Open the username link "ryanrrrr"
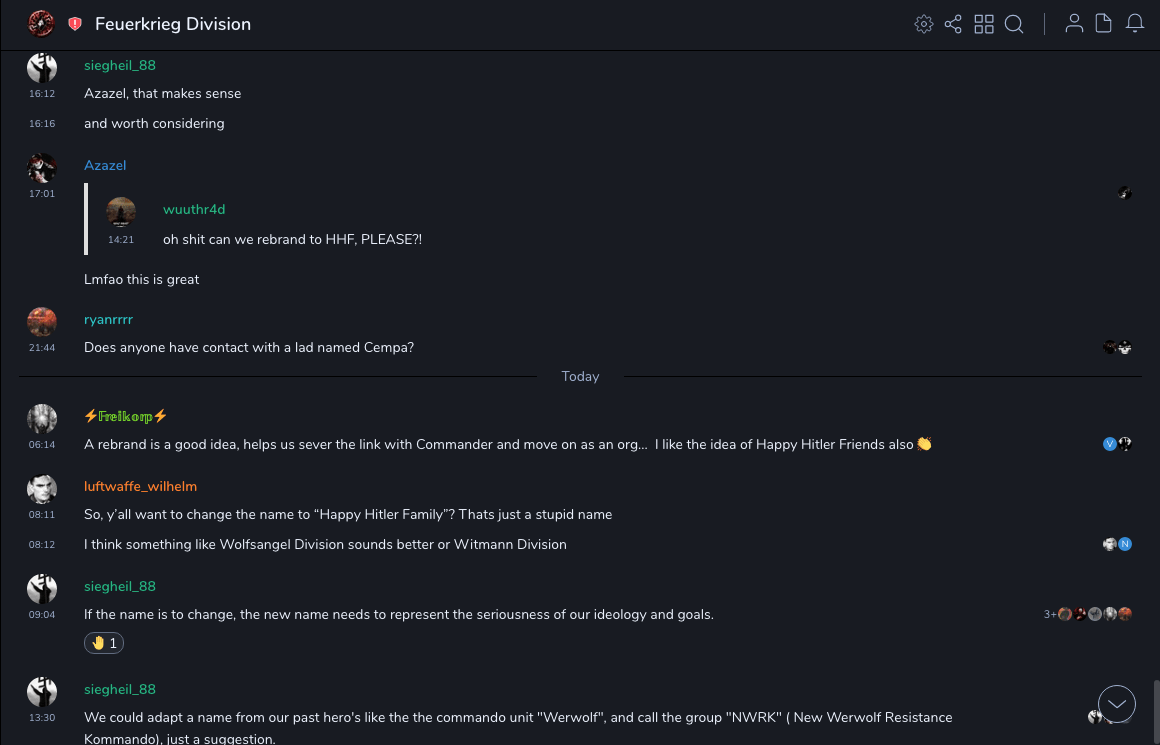The width and height of the screenshot is (1160, 745). 108,319
